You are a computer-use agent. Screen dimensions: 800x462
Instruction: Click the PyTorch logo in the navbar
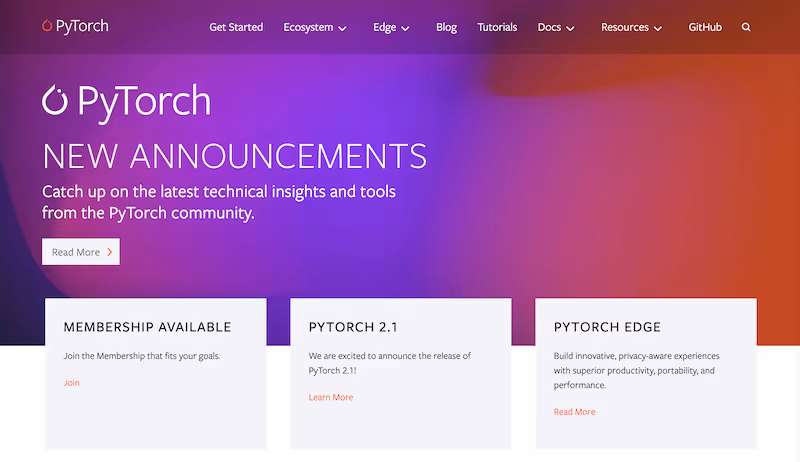76,26
